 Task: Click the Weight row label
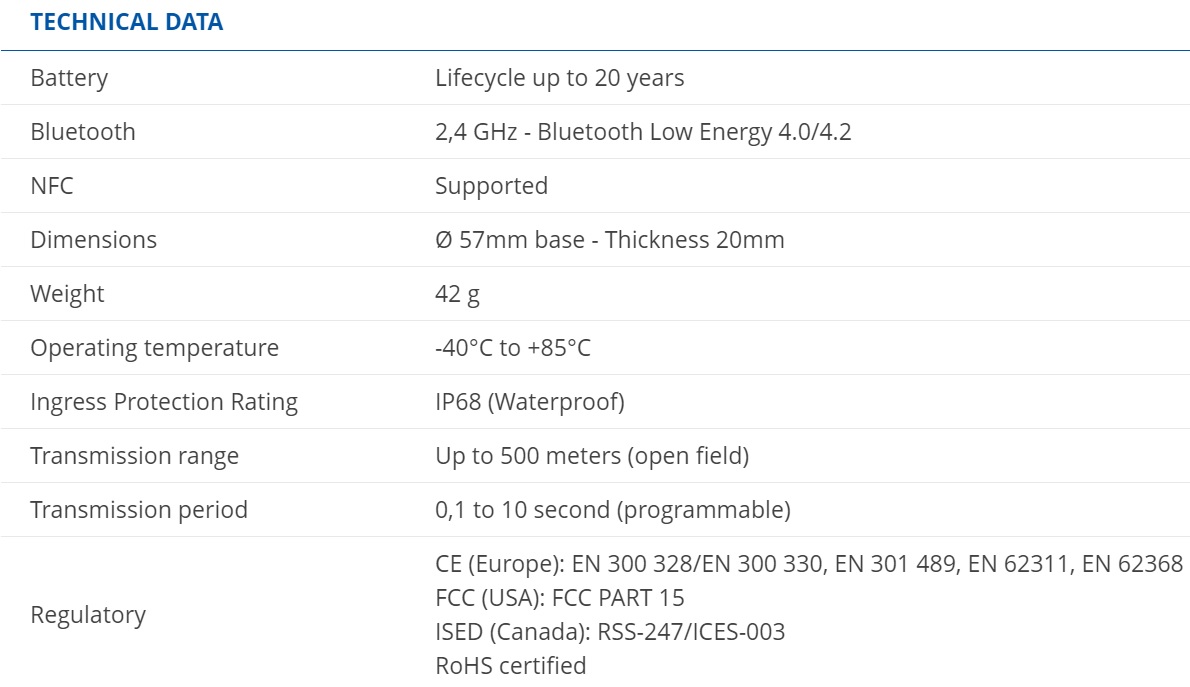(67, 294)
